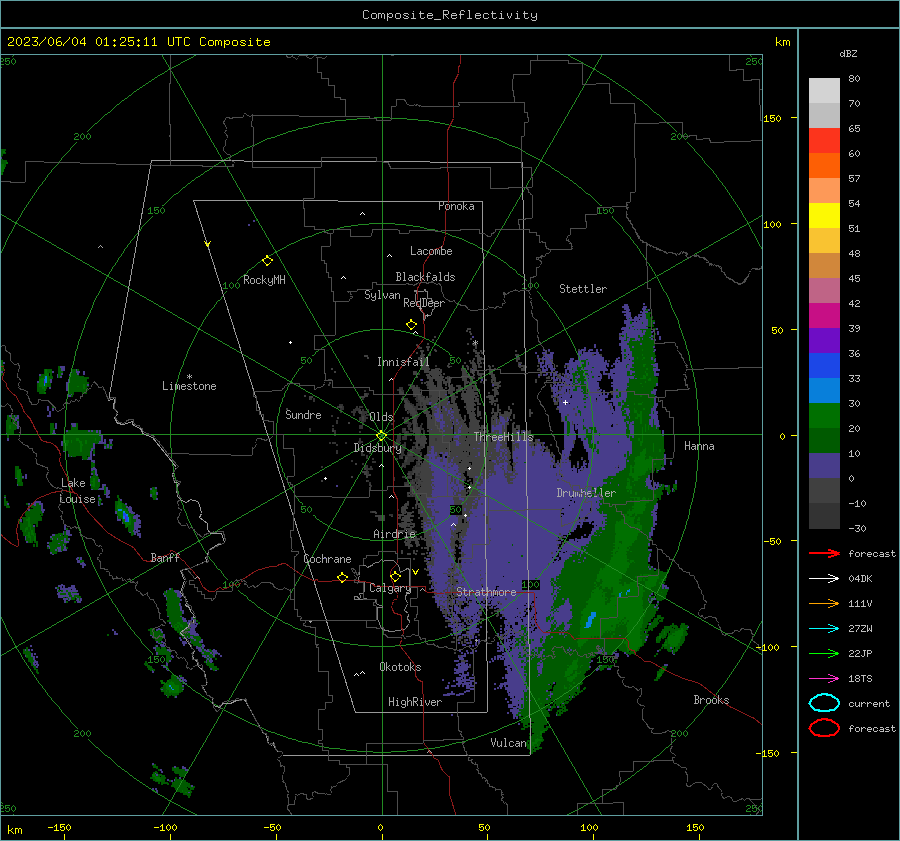Click the Sylvan label on the map
Screen dimensions: 900x841
(x=382, y=295)
